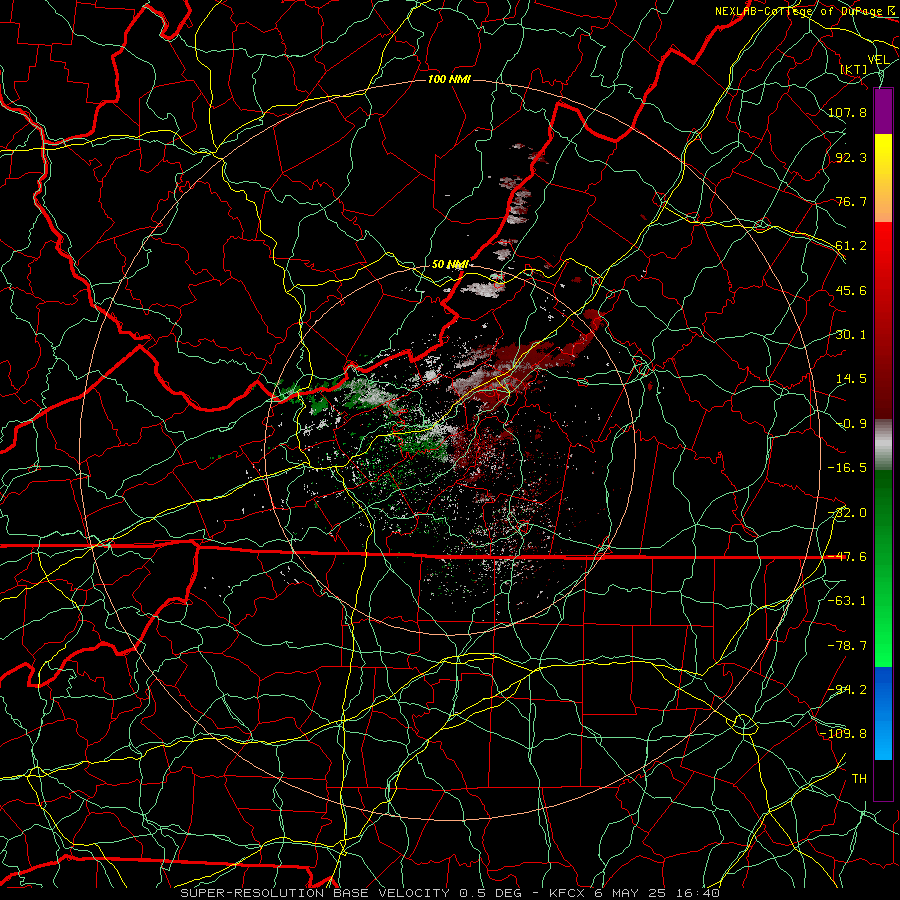The width and height of the screenshot is (900, 900).
Task: Click the -16.5 velocity scale value
Action: click(x=847, y=468)
